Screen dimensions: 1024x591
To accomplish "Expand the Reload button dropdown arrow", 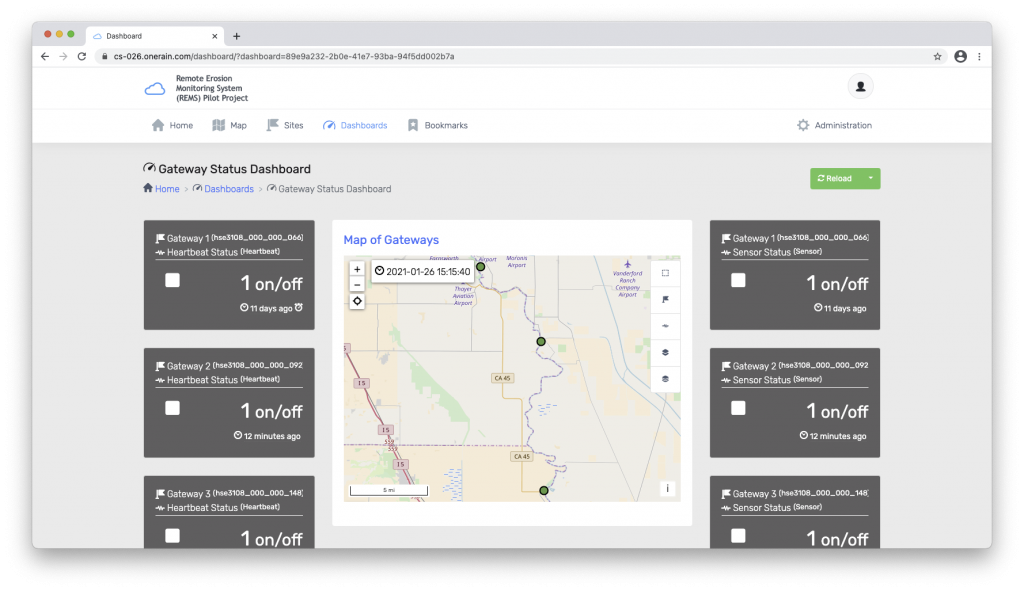I will point(870,178).
